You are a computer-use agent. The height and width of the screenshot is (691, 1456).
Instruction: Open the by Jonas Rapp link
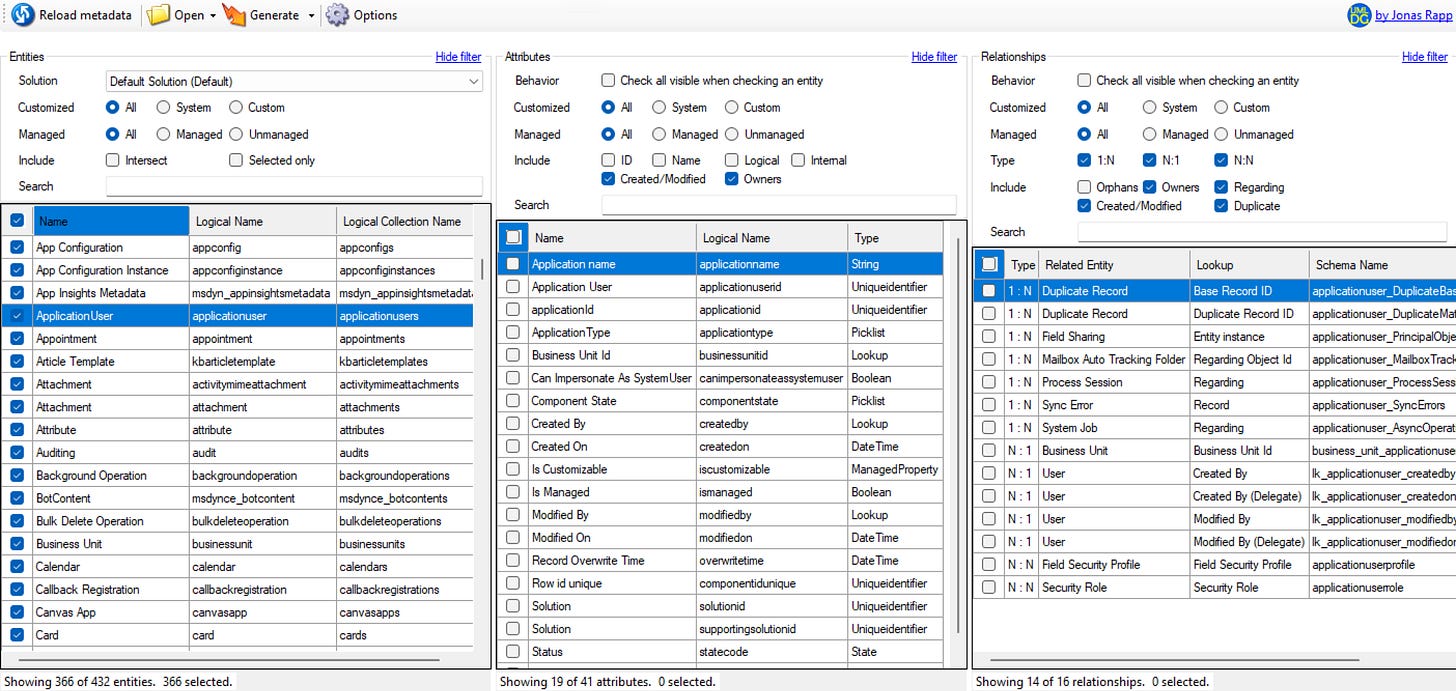click(1413, 15)
